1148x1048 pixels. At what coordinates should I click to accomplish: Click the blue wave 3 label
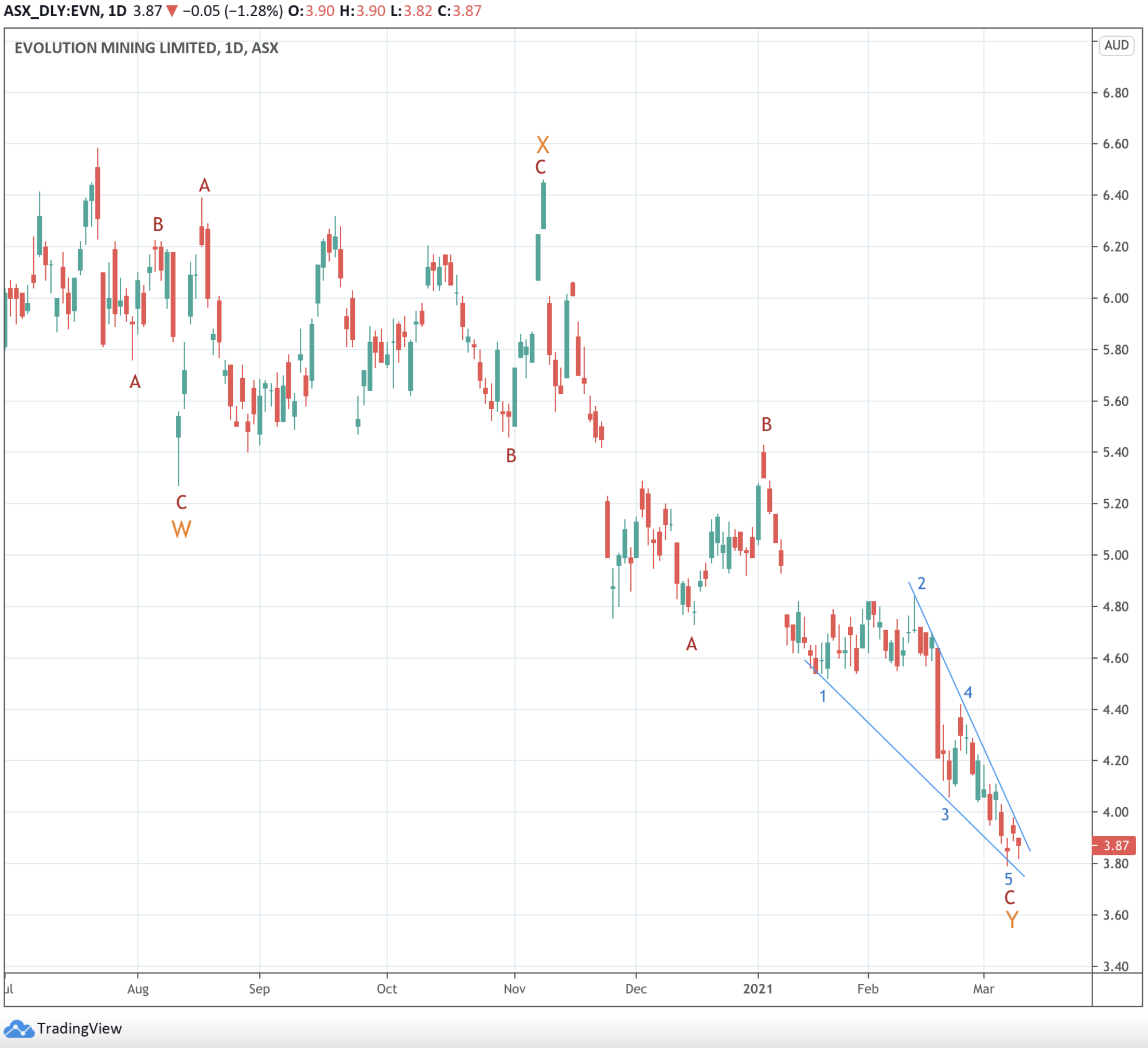[945, 814]
